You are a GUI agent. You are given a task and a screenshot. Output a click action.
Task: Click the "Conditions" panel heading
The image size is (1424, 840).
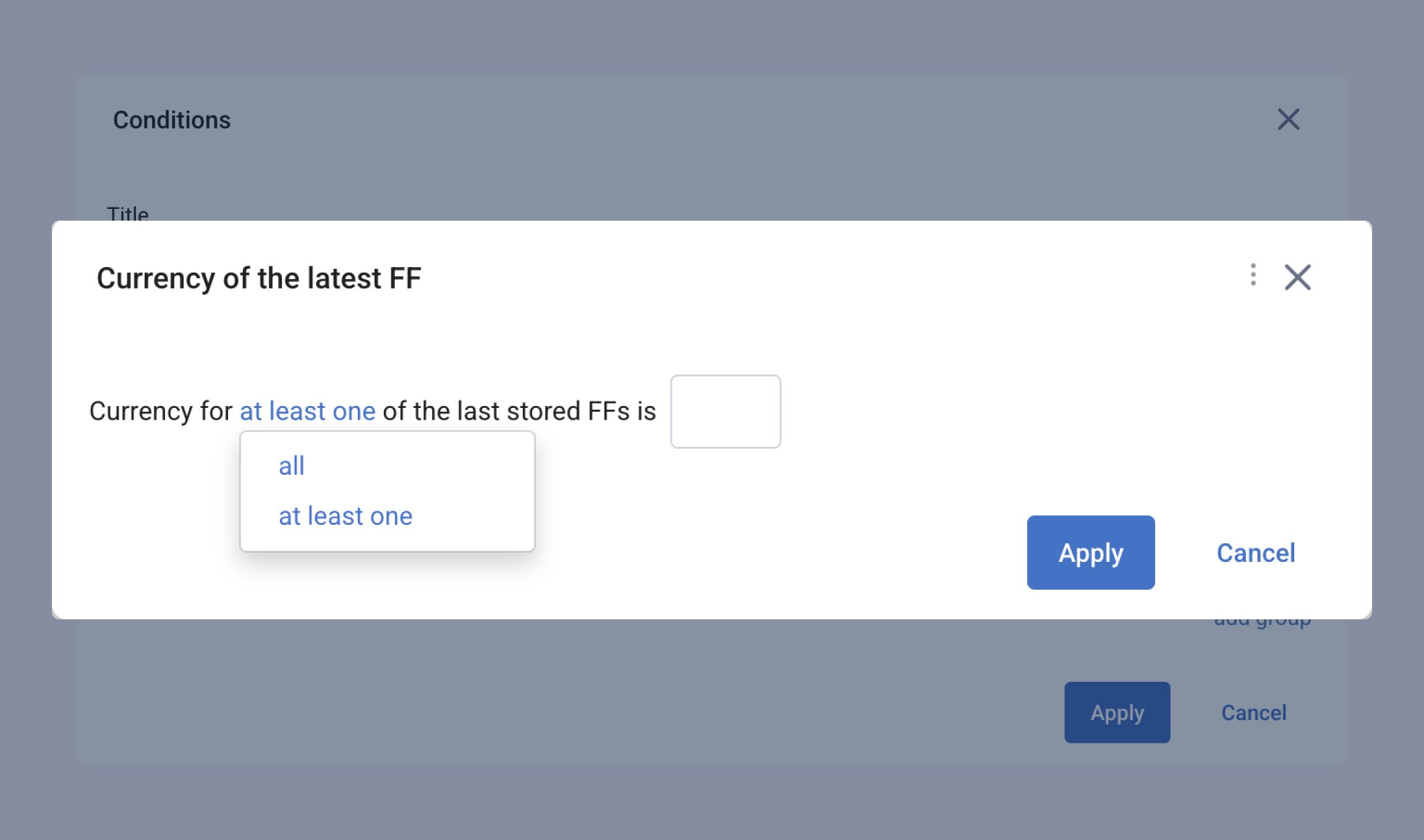click(x=172, y=120)
